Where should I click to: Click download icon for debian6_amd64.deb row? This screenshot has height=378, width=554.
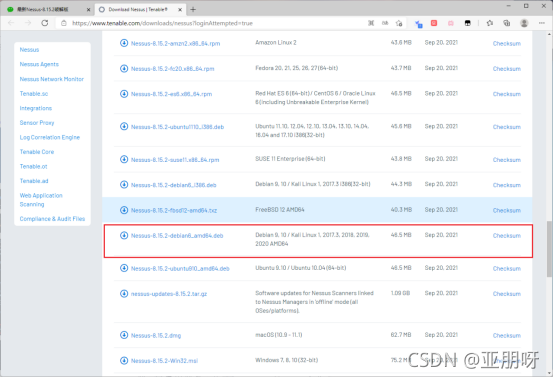124,235
